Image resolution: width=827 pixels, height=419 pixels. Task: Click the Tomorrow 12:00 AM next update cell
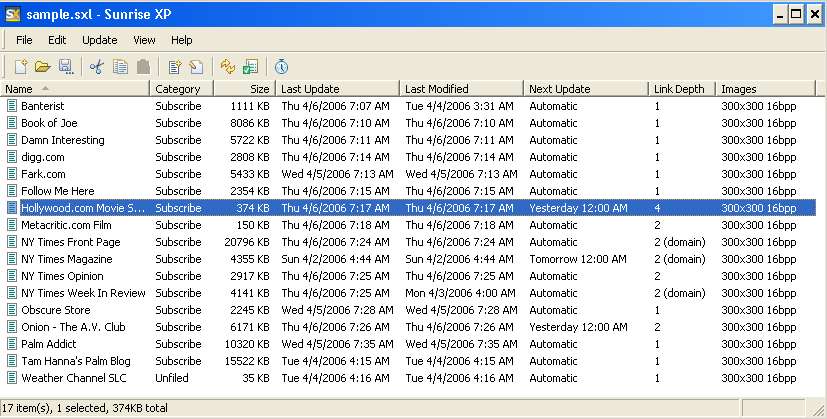[578, 259]
